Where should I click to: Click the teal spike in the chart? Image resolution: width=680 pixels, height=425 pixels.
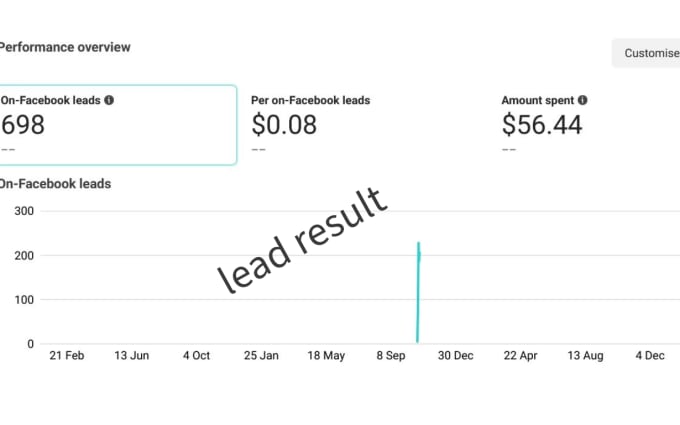point(418,292)
